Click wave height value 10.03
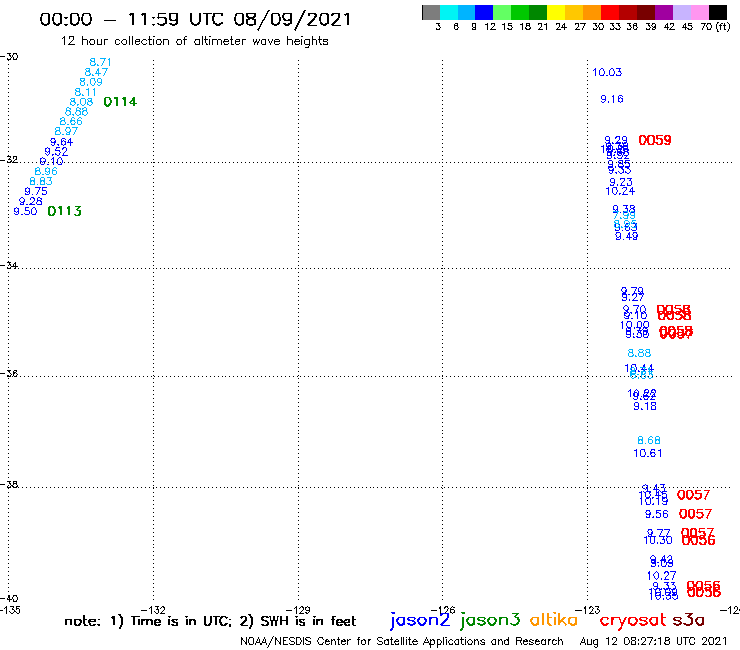Image resolution: width=740 pixels, height=650 pixels. pyautogui.click(x=607, y=72)
